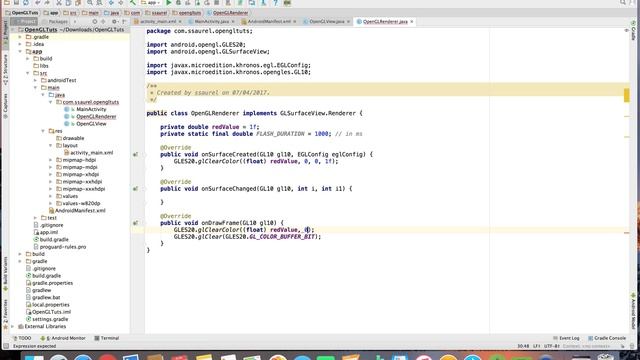Close the AndroidManifest.xml tab
Viewport: 640px width, 360px height.
[295, 22]
